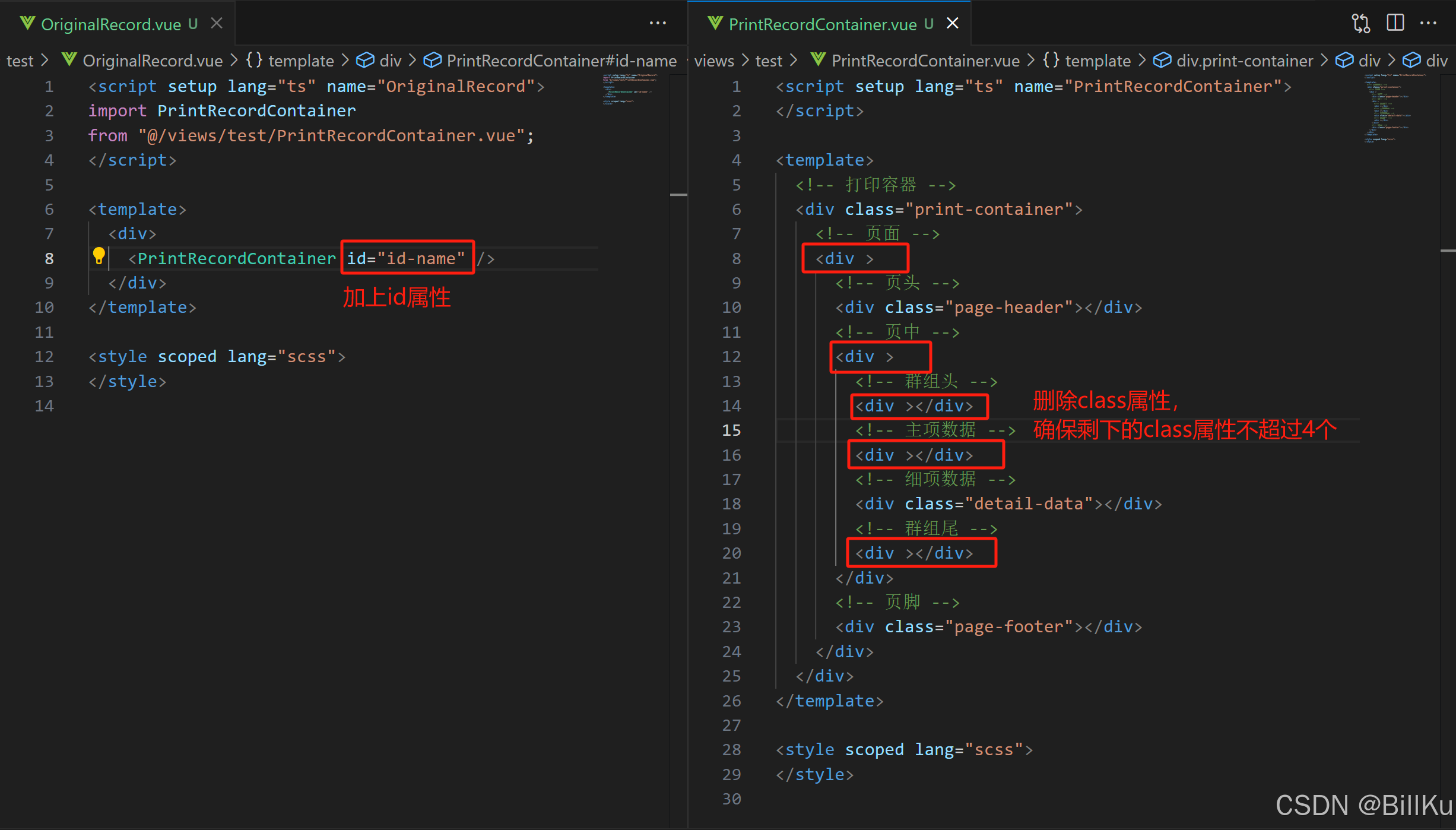The width and height of the screenshot is (1456, 830).
Task: Click line number 15 in right editor
Action: [731, 430]
